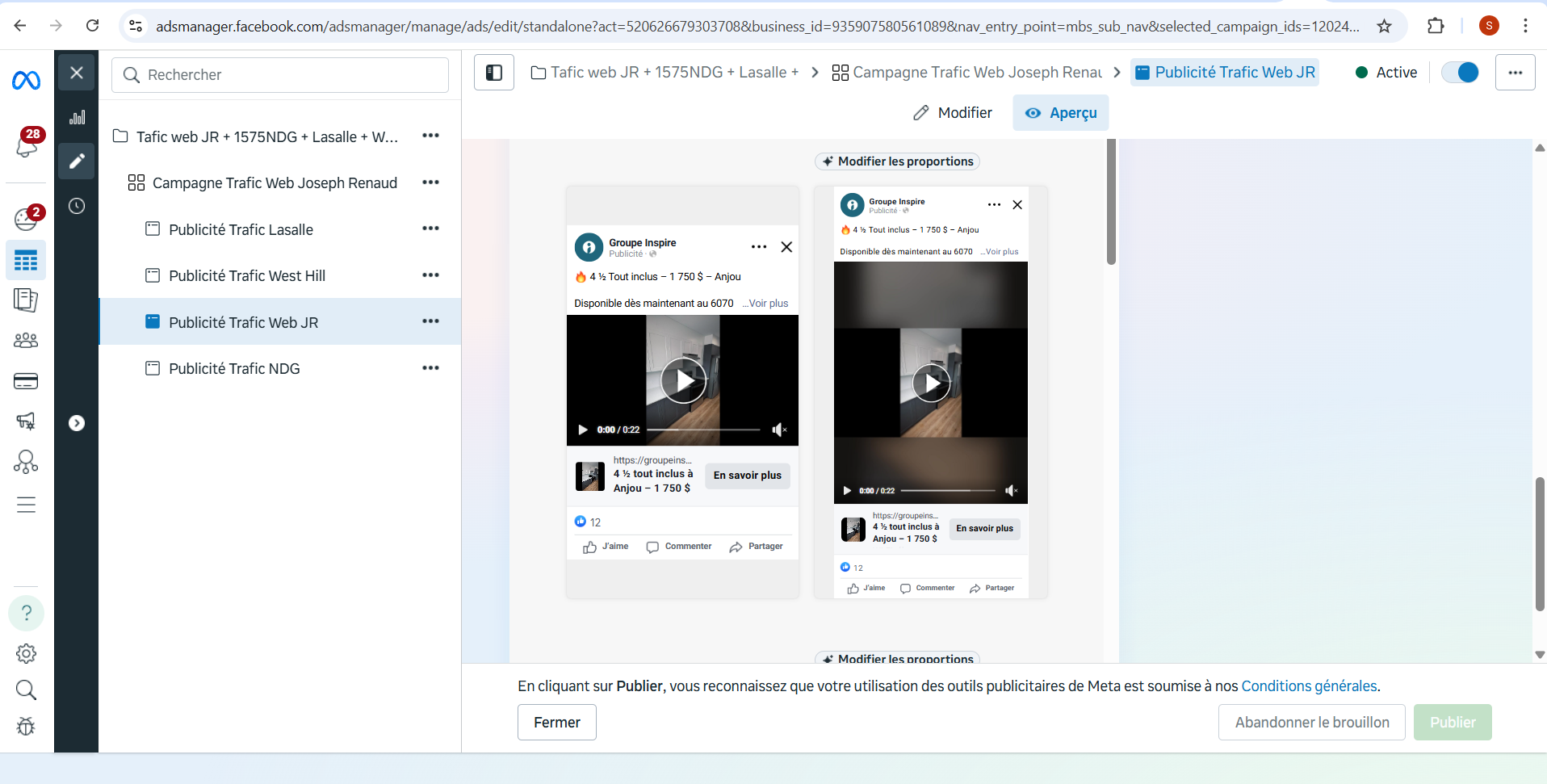
Task: Click the Meta logo icon
Action: click(x=26, y=80)
